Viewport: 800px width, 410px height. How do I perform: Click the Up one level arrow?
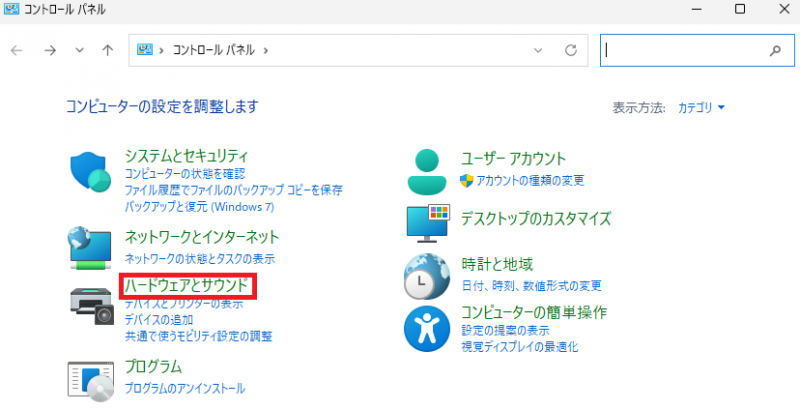click(x=108, y=50)
